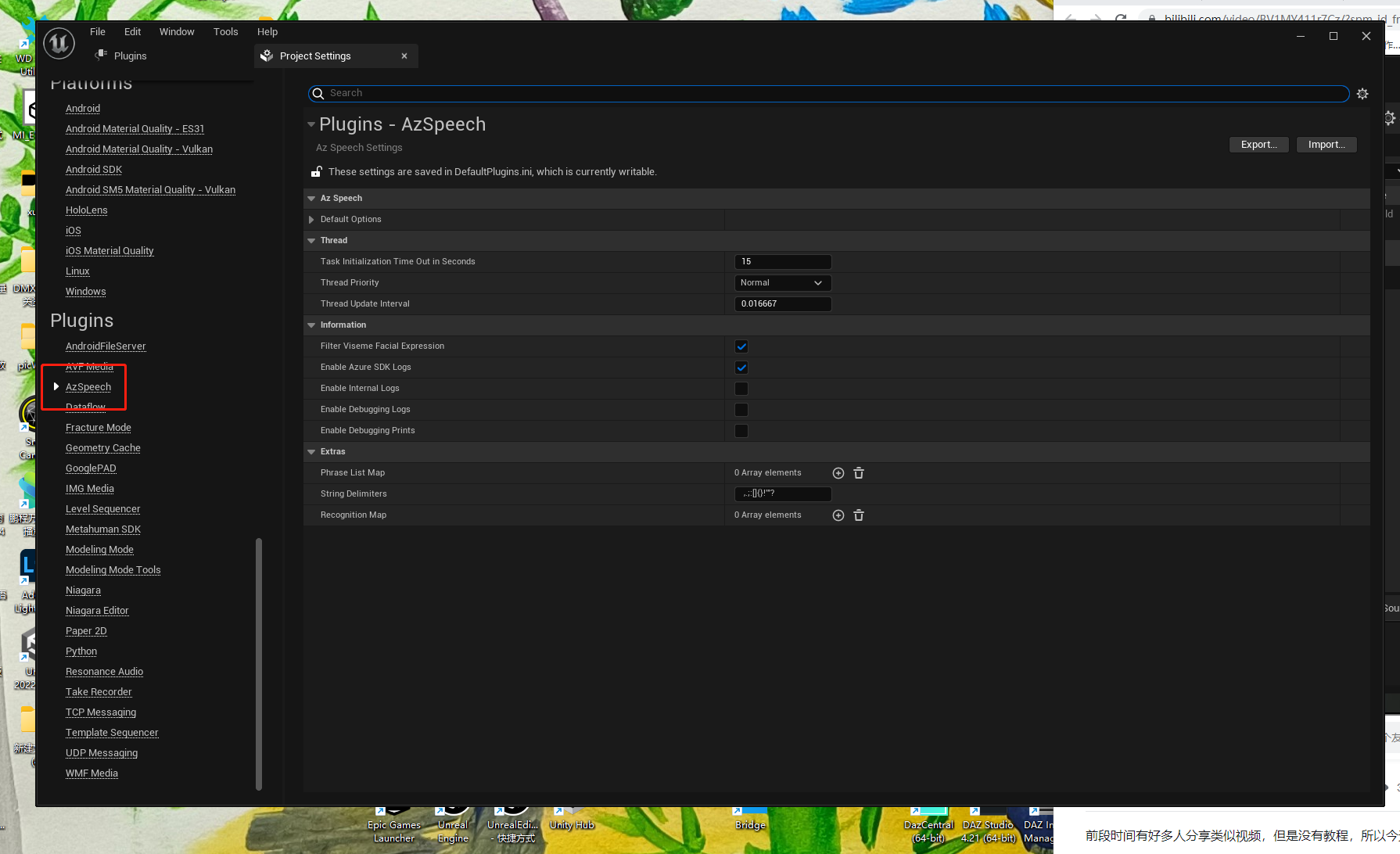Open Geometry Cache settings
Image resolution: width=1400 pixels, height=854 pixels.
pos(103,448)
